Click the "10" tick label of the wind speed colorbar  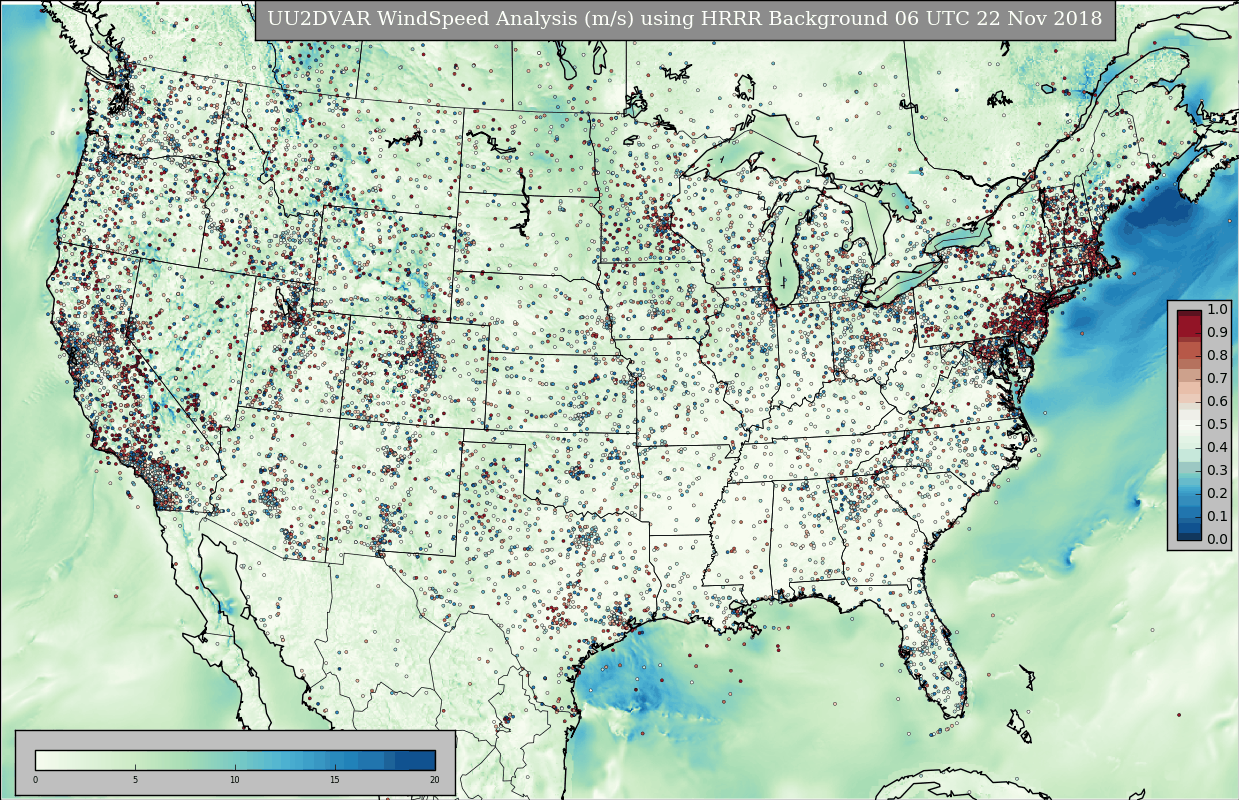(x=235, y=780)
